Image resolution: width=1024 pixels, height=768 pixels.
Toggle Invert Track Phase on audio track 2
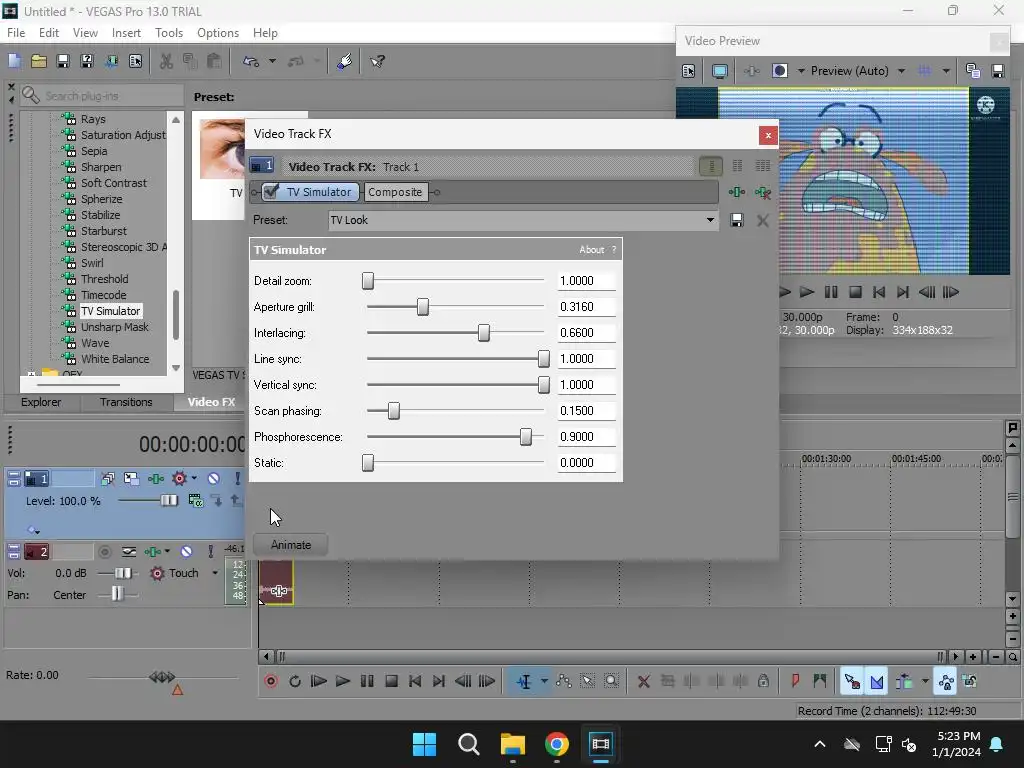coord(129,552)
